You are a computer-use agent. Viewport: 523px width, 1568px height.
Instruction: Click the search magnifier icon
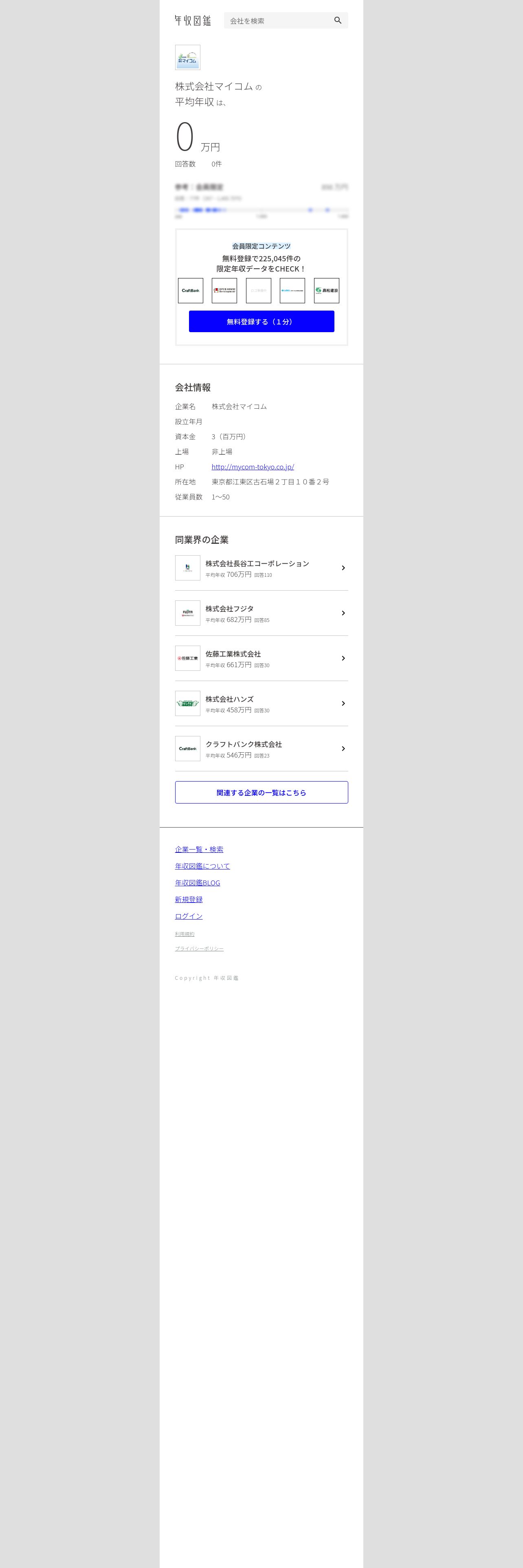[x=338, y=20]
